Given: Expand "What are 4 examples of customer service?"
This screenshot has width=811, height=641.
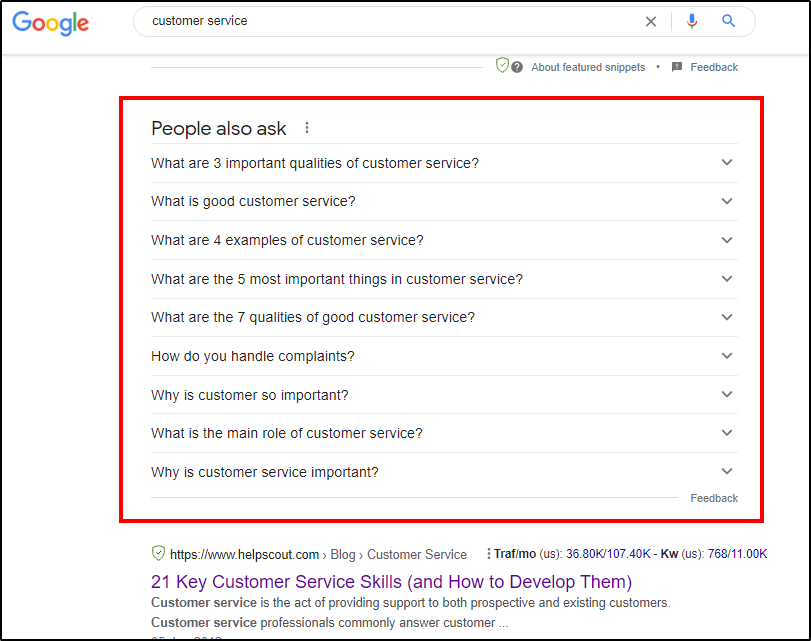Looking at the screenshot, I should (727, 240).
